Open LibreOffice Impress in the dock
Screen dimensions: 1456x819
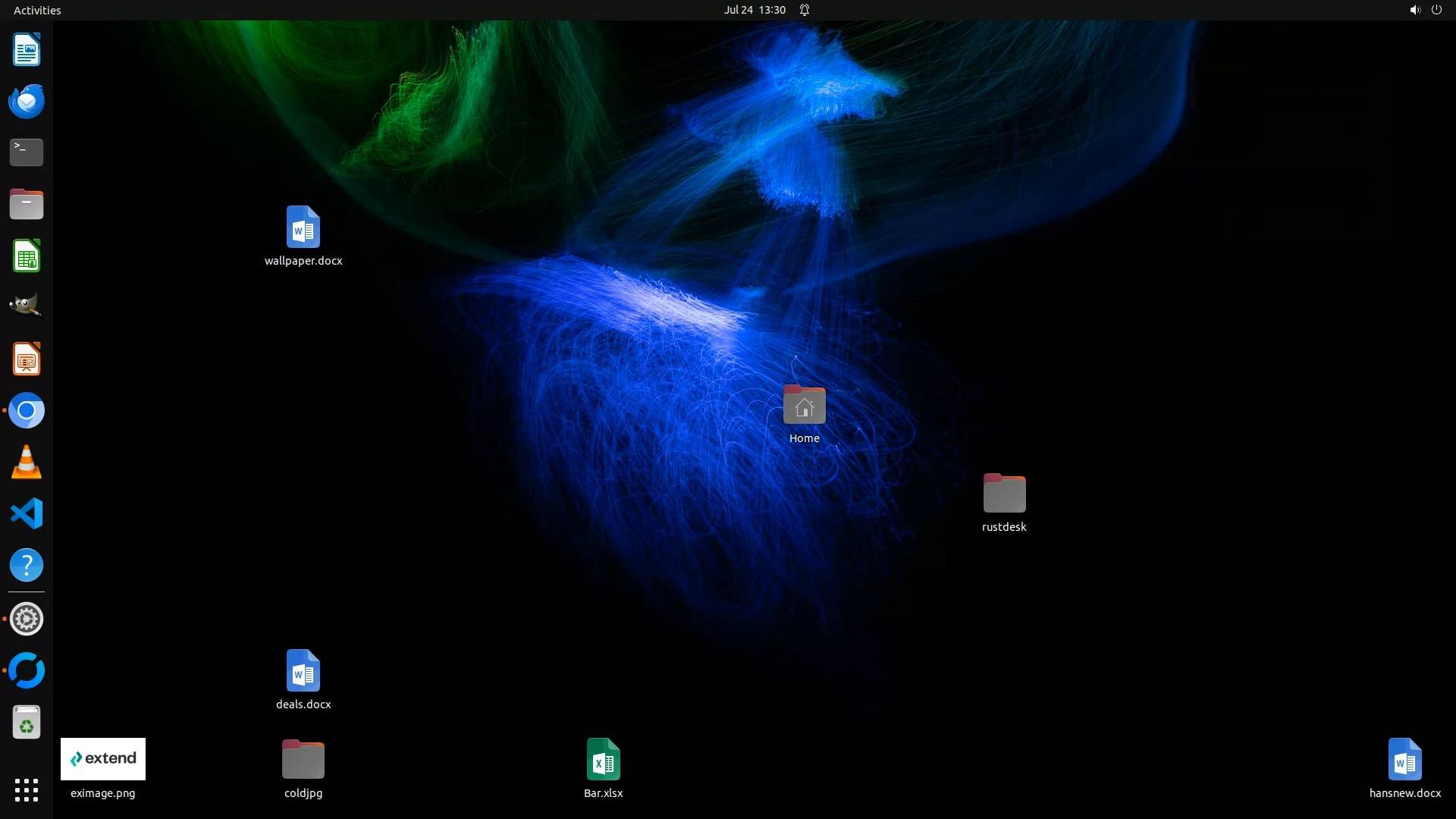point(27,359)
